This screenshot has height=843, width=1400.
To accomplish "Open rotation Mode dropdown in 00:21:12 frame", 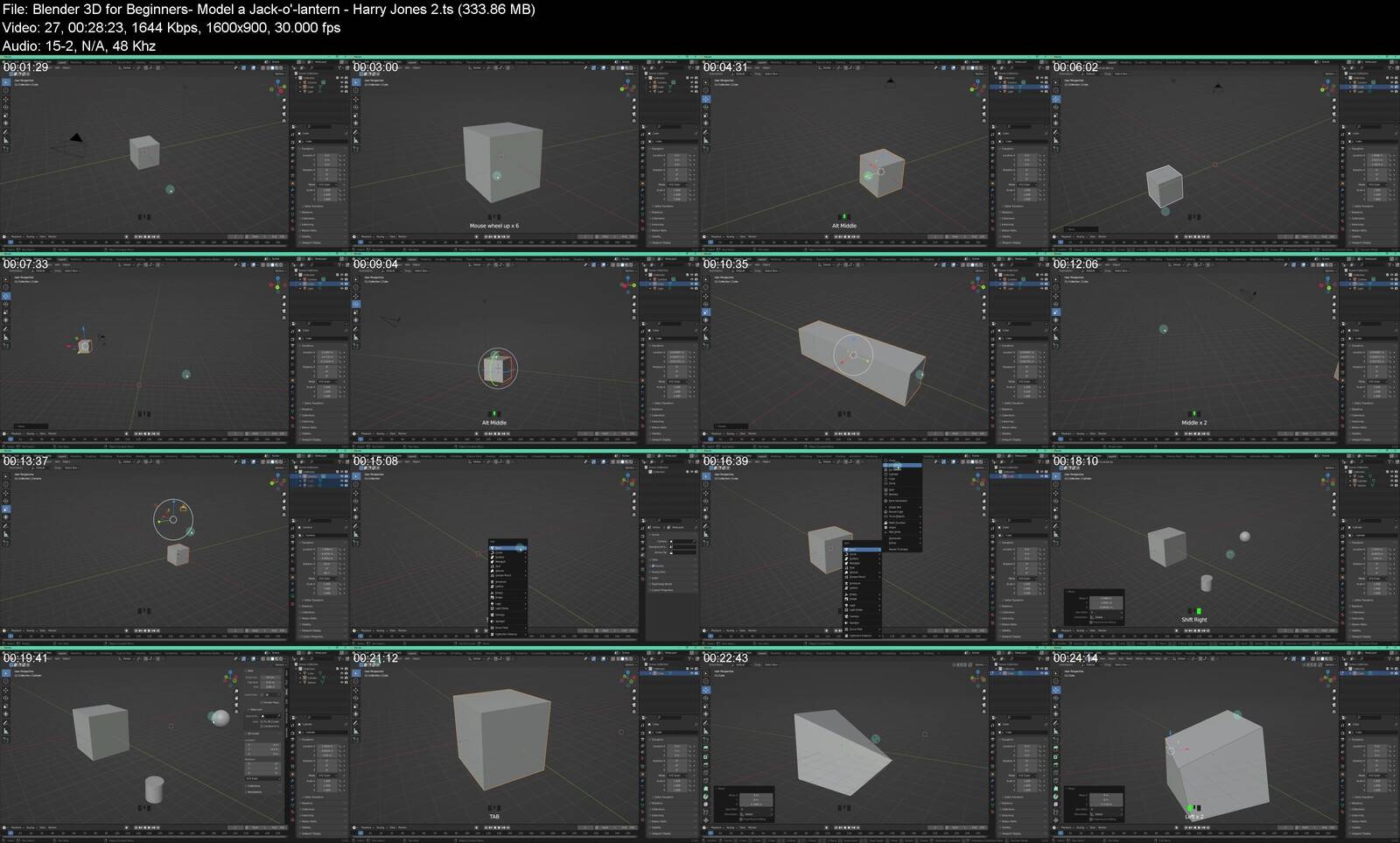I will [678, 776].
